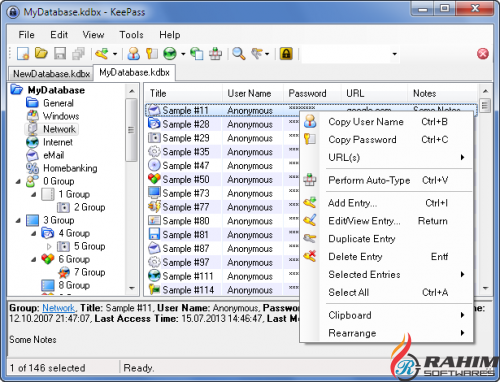Click the entry list scroll up arrow
The image size is (500, 382).
(x=485, y=91)
